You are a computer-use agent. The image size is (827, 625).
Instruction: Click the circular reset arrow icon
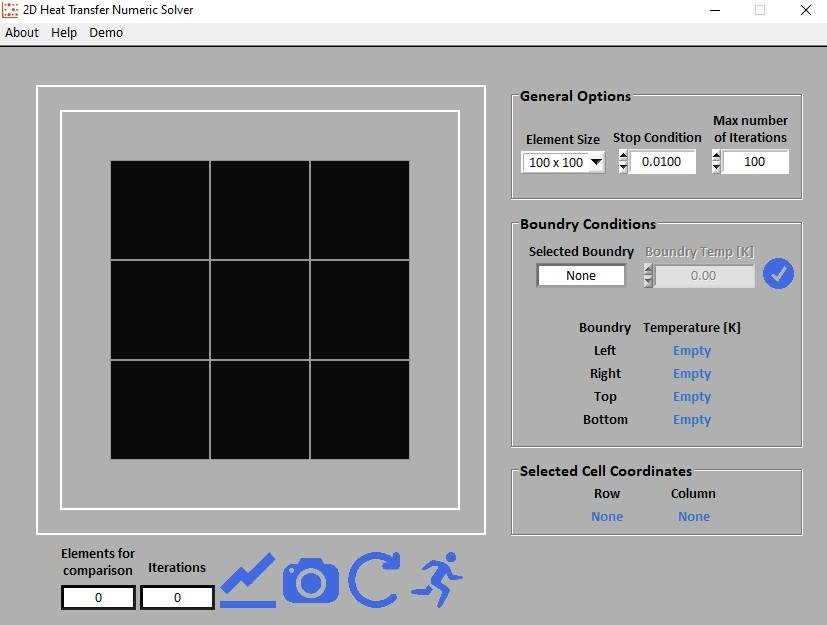374,580
